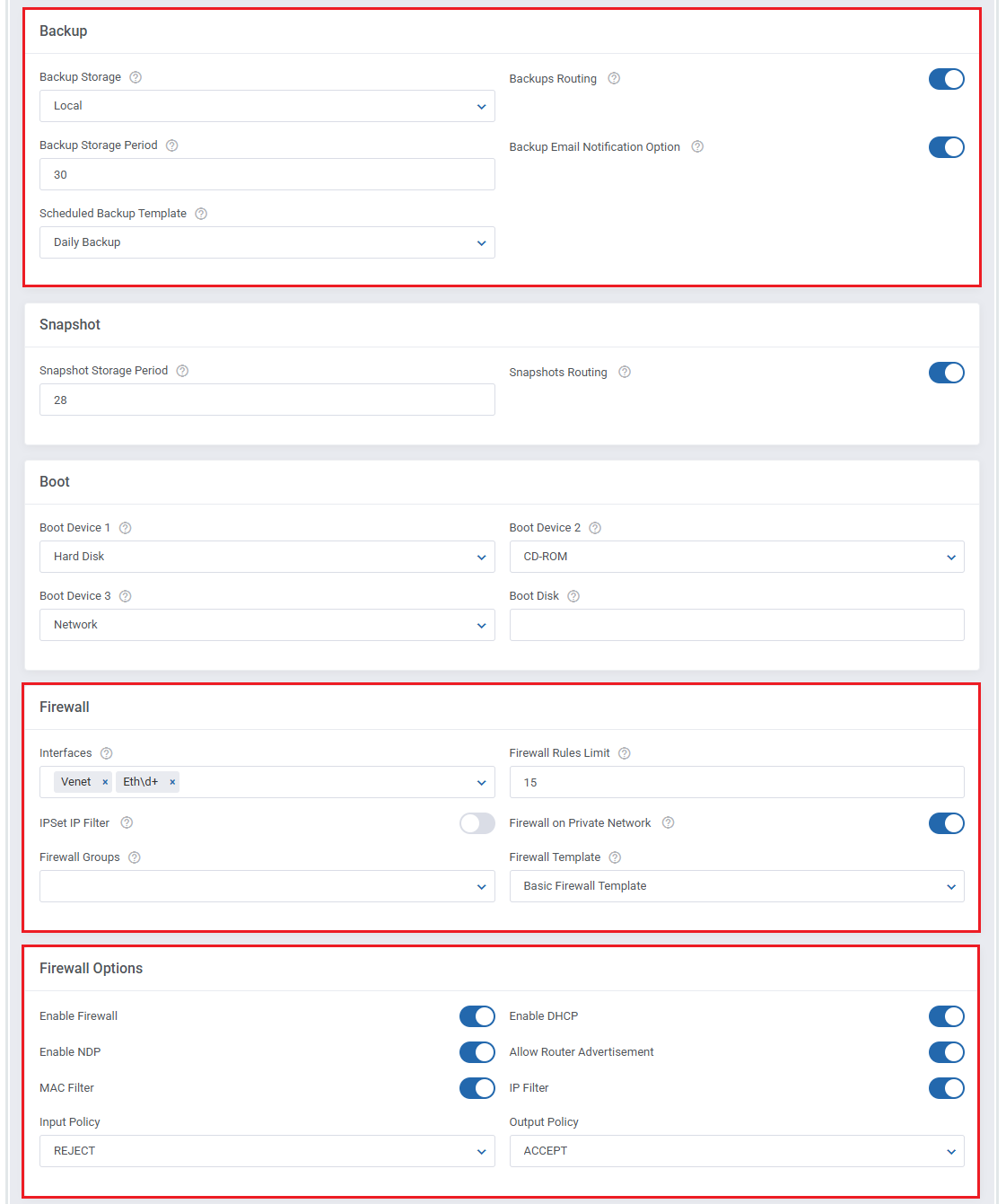
Task: Open Boot Device 3 dropdown showing Network
Action: [x=267, y=625]
